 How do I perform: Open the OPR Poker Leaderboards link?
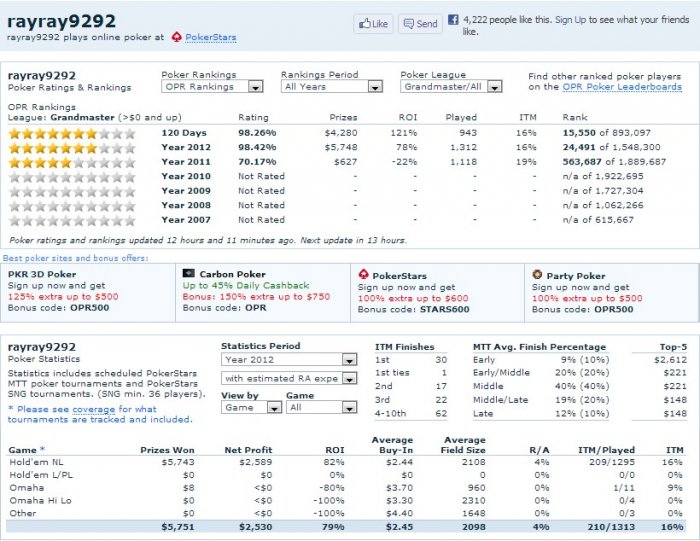[x=624, y=87]
